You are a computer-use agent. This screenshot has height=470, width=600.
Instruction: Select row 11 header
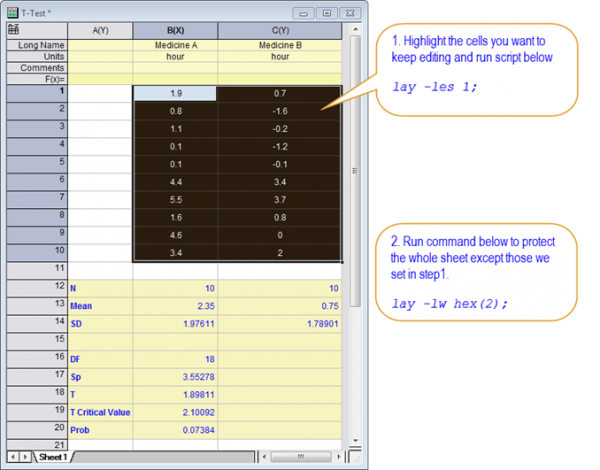(x=34, y=269)
